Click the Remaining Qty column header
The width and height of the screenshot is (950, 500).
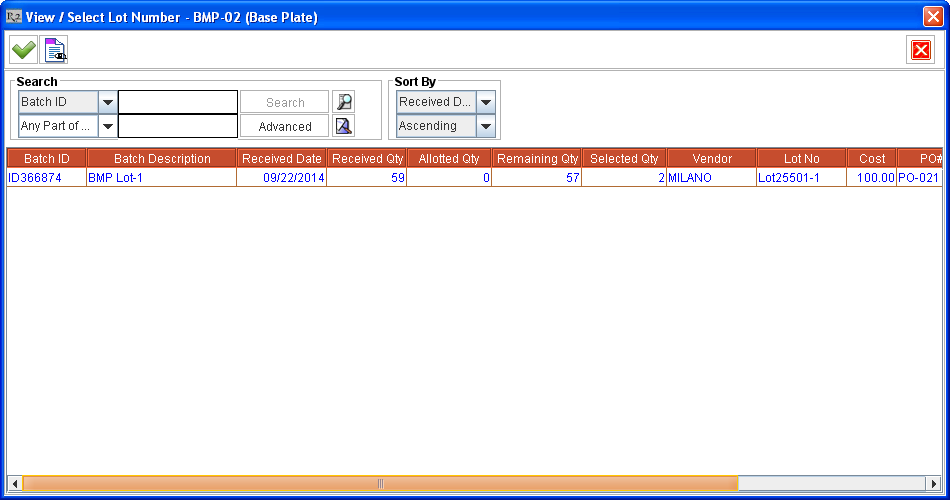point(537,159)
